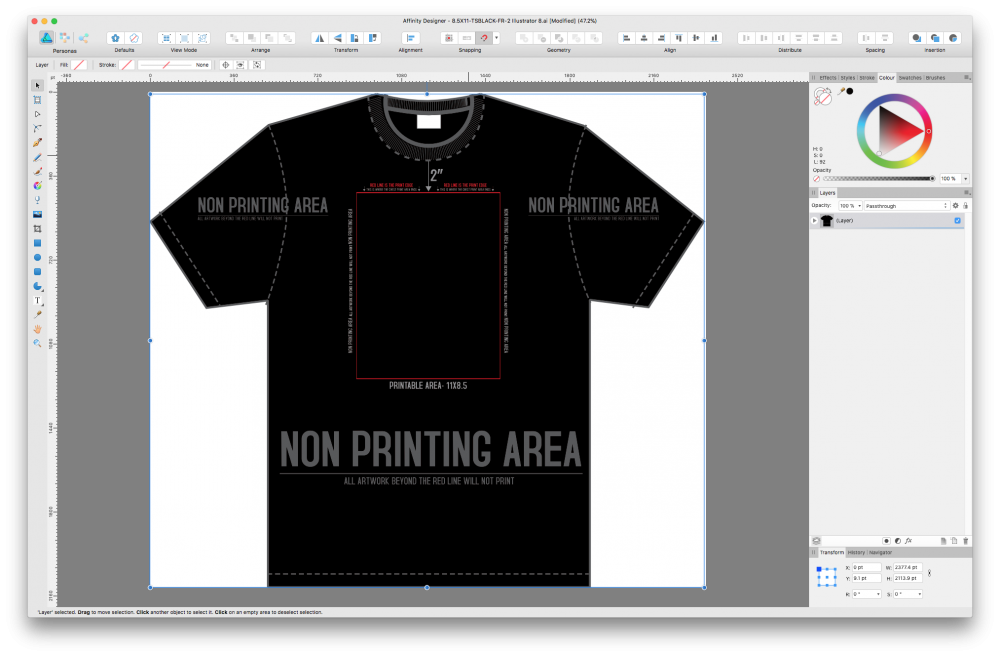Switch to the Swatches tab
Image resolution: width=1000 pixels, height=657 pixels.
tap(909, 77)
